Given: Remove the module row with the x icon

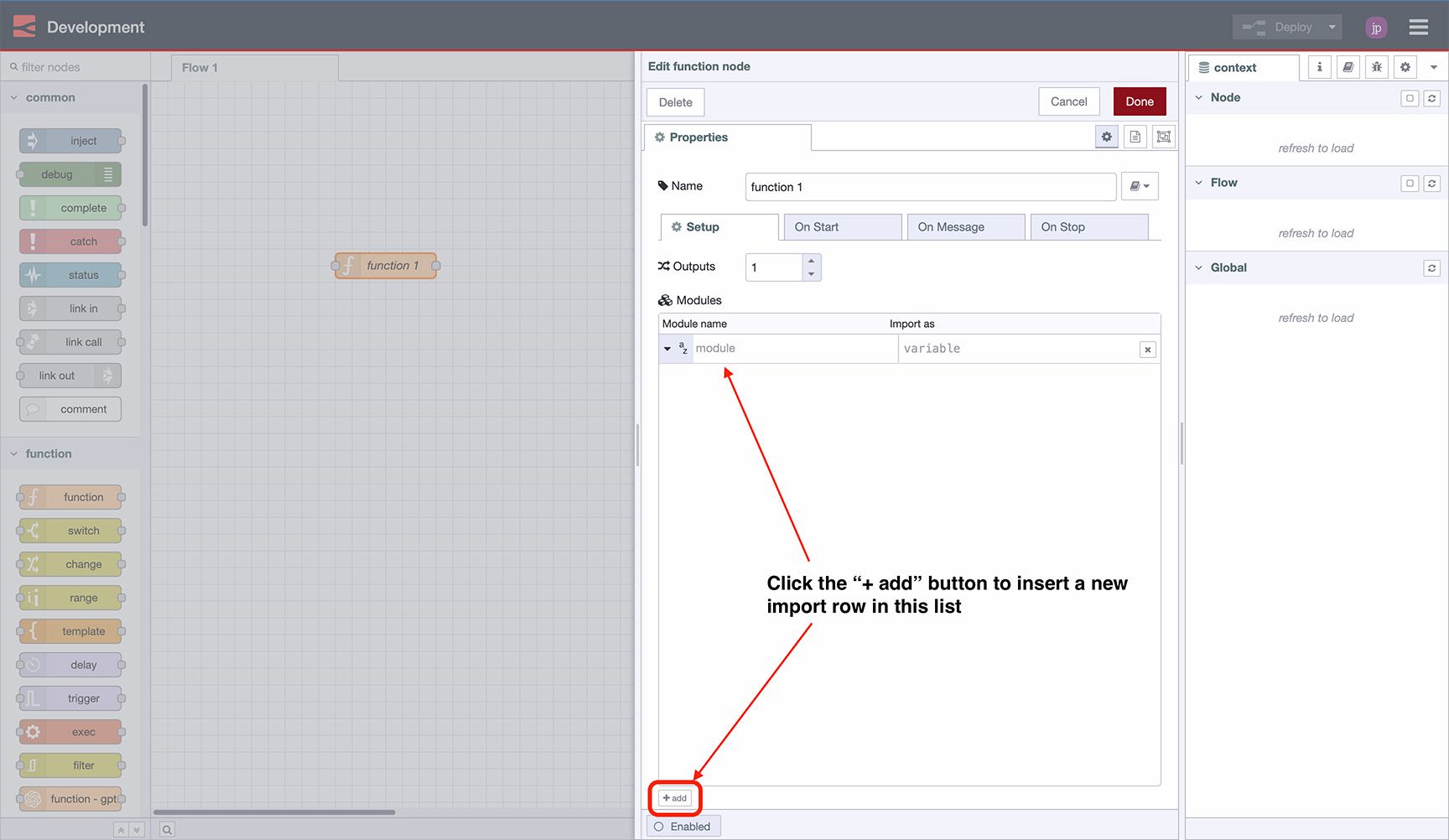Looking at the screenshot, I should tap(1146, 349).
